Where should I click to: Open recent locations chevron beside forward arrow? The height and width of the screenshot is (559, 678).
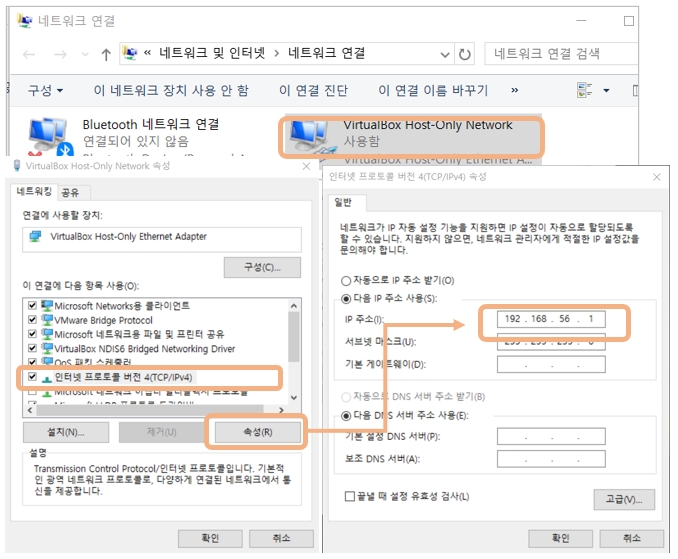pos(85,54)
